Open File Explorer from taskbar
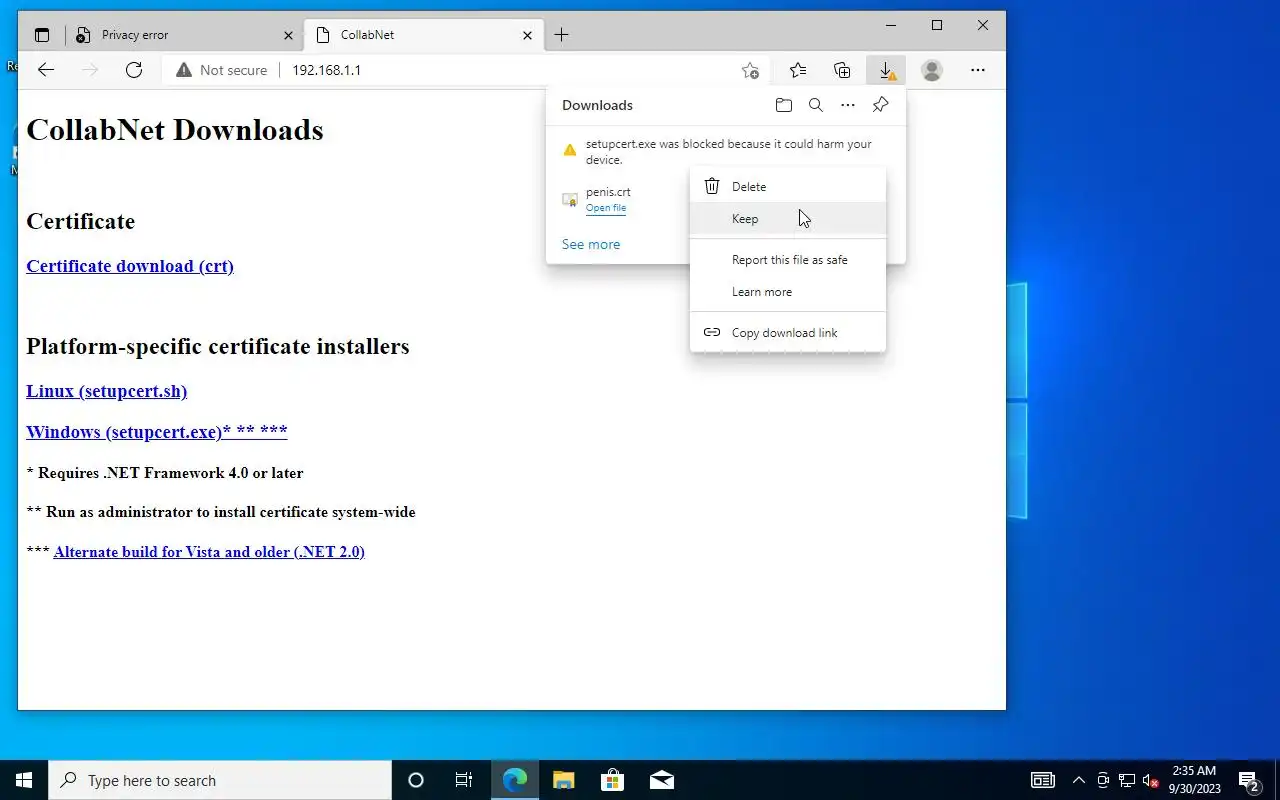The image size is (1280, 800). click(564, 780)
